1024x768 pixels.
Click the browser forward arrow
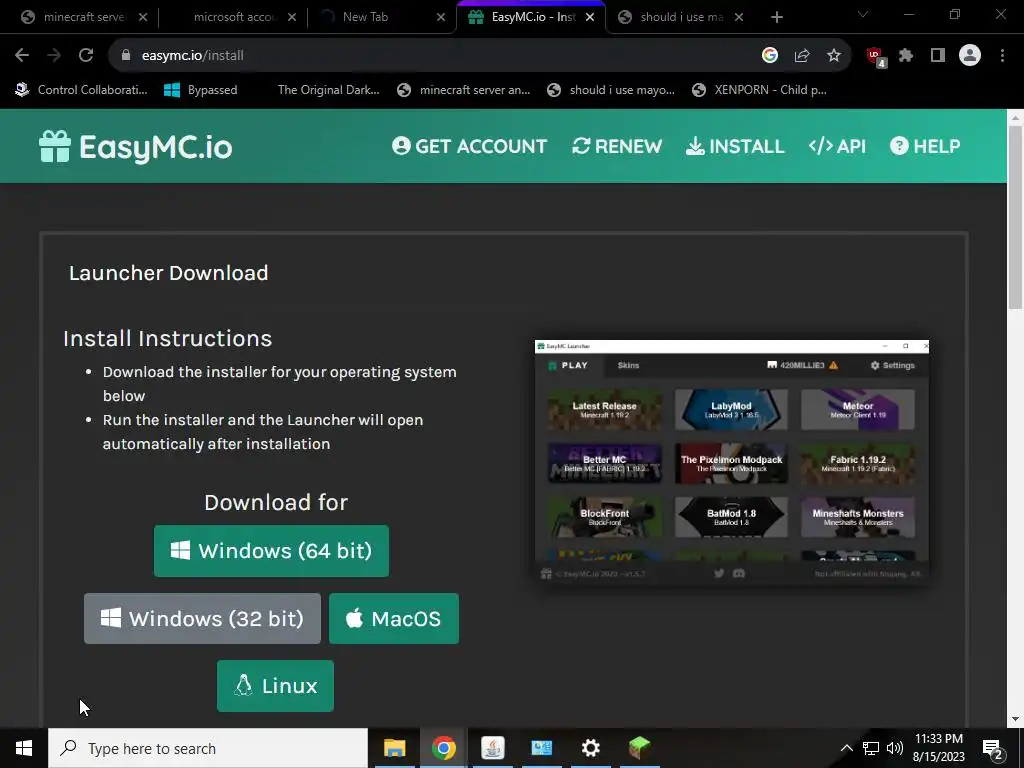click(x=54, y=56)
